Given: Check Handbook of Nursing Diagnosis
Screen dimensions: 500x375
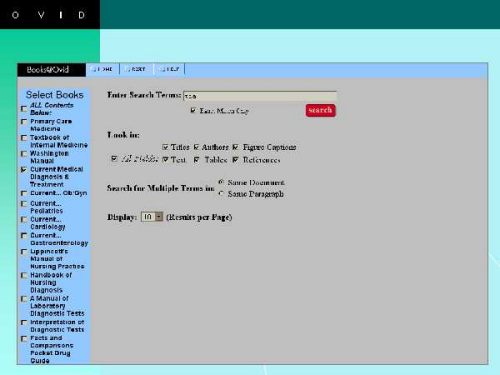Looking at the screenshot, I should pyautogui.click(x=24, y=275).
